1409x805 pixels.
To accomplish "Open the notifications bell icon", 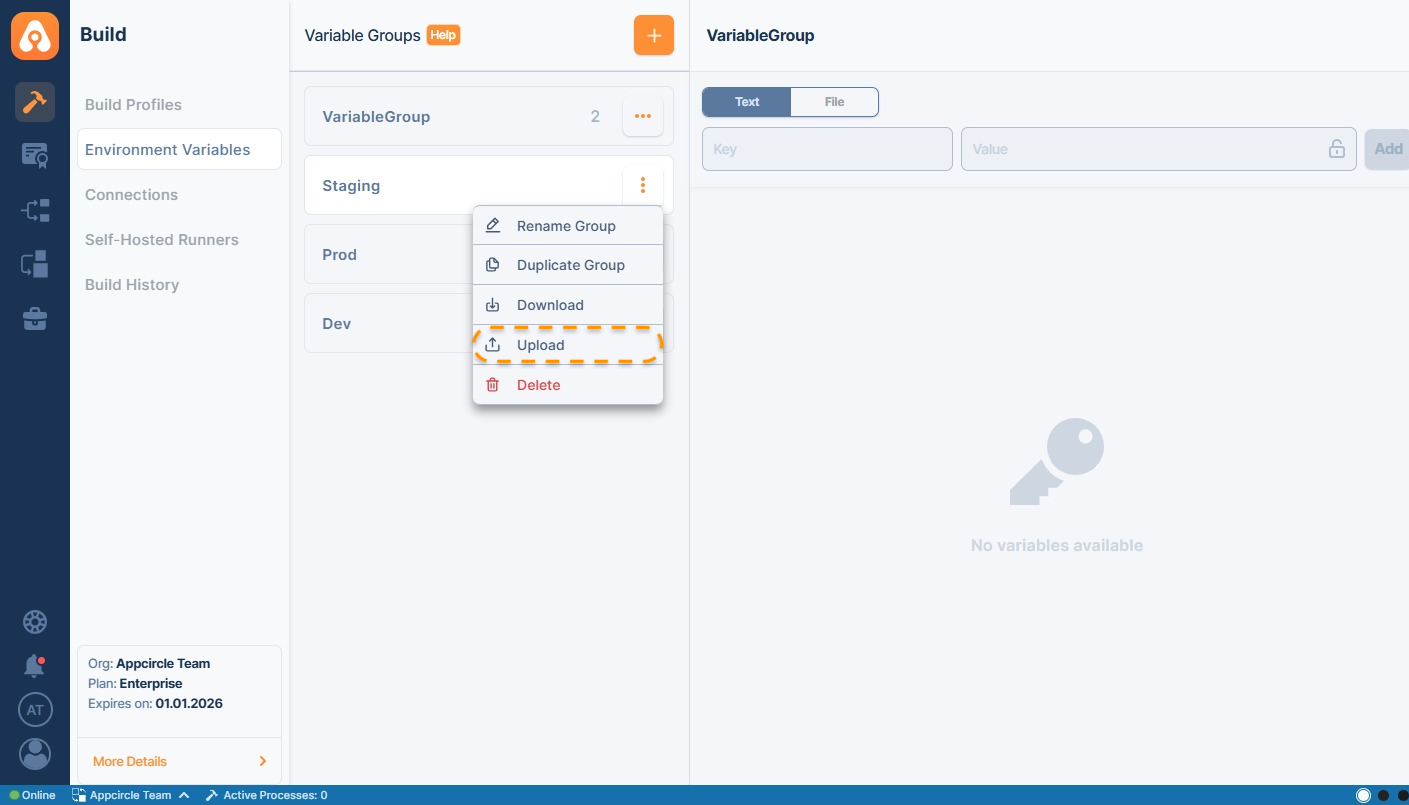I will (35, 665).
